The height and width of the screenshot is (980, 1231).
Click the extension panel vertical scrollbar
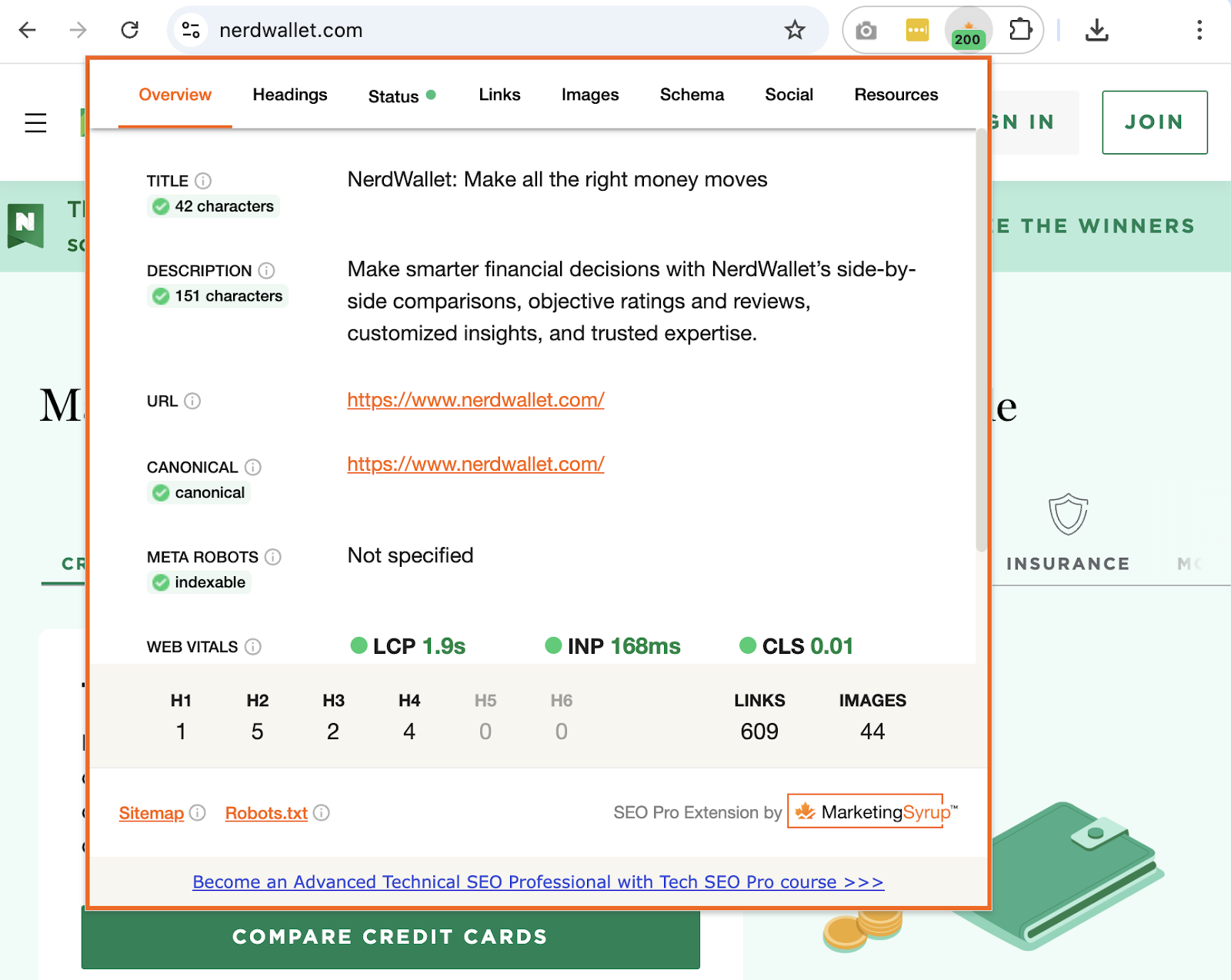coord(981,341)
